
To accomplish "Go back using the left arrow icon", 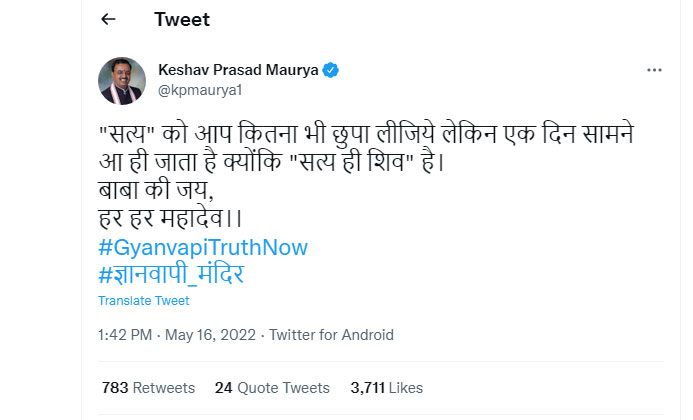I will pyautogui.click(x=108, y=19).
